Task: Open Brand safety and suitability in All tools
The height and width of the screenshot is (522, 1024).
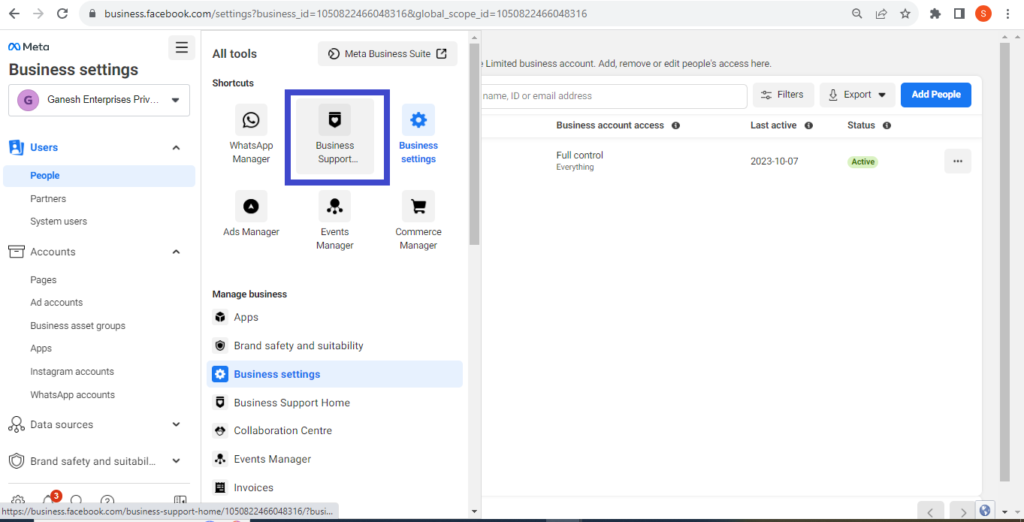Action: 334,346
